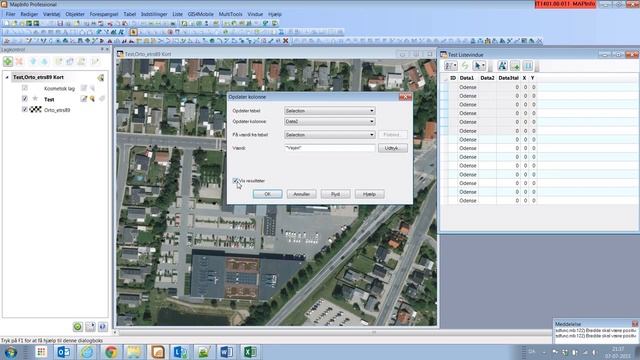Click the editable pencil icon on Test layer

tap(84, 99)
